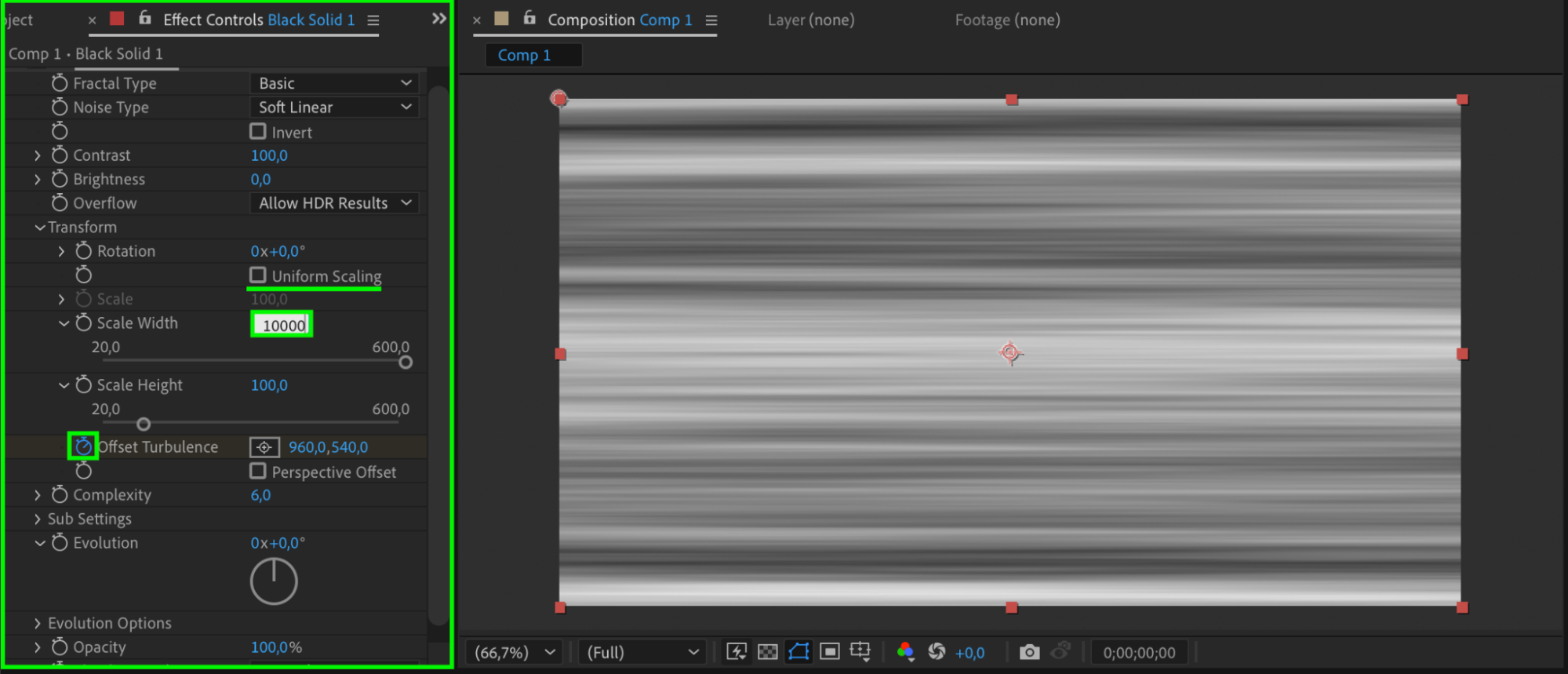Open the Fractal Type dropdown
This screenshot has width=1568, height=674.
[334, 82]
